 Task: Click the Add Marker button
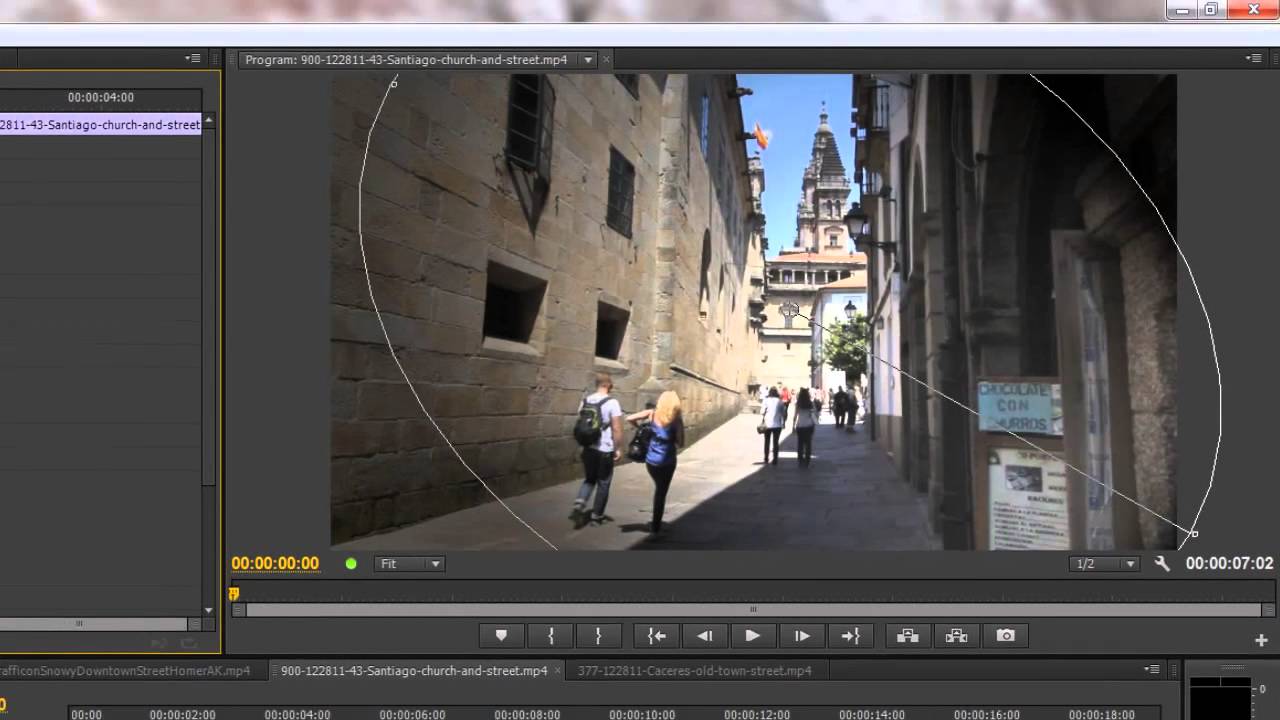point(501,636)
